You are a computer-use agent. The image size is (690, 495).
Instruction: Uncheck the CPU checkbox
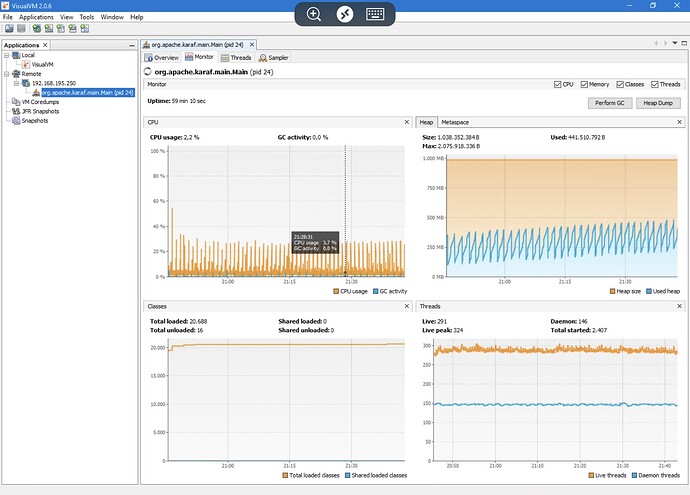[x=557, y=85]
